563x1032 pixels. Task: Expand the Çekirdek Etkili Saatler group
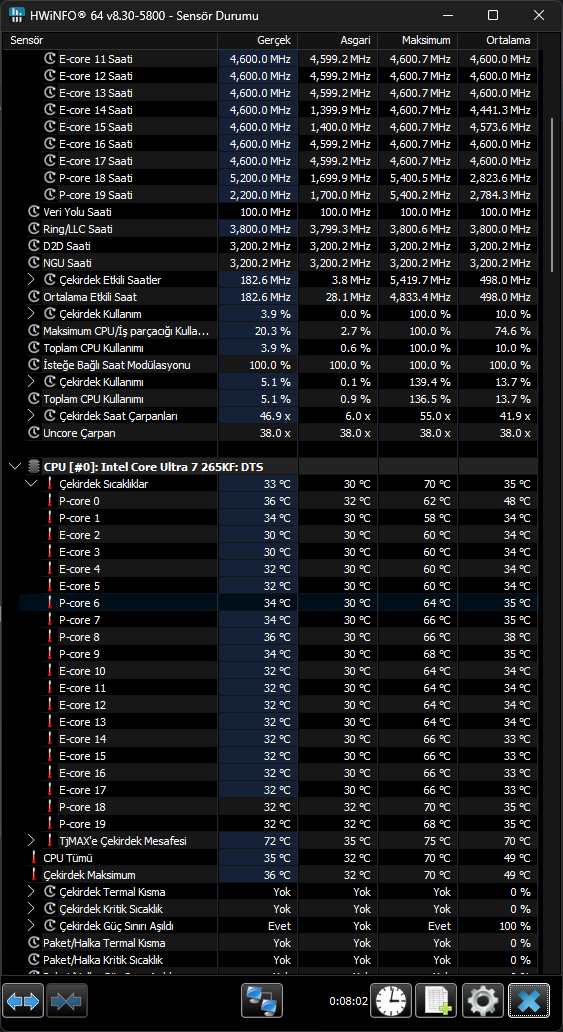[31, 280]
